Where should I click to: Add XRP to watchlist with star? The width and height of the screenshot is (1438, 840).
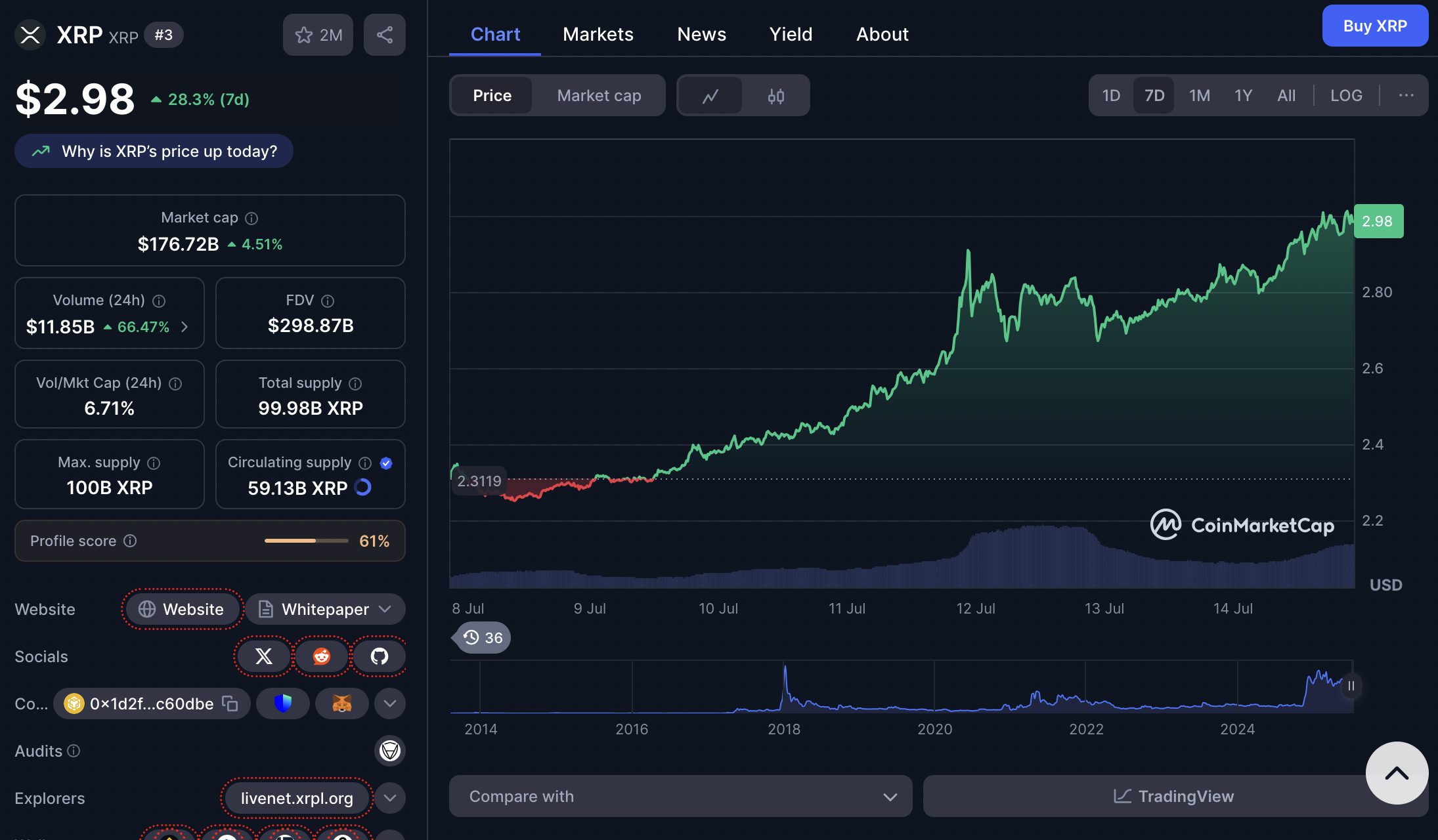[318, 35]
